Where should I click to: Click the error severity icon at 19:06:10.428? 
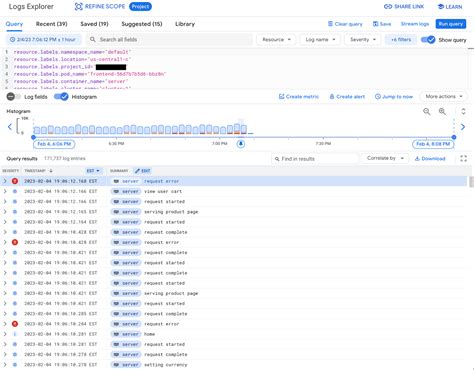pyautogui.click(x=15, y=242)
